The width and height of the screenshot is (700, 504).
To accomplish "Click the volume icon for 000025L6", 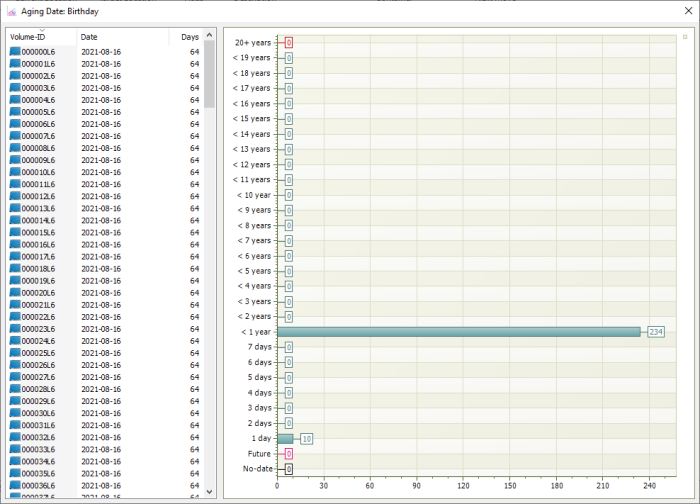I will coord(15,353).
